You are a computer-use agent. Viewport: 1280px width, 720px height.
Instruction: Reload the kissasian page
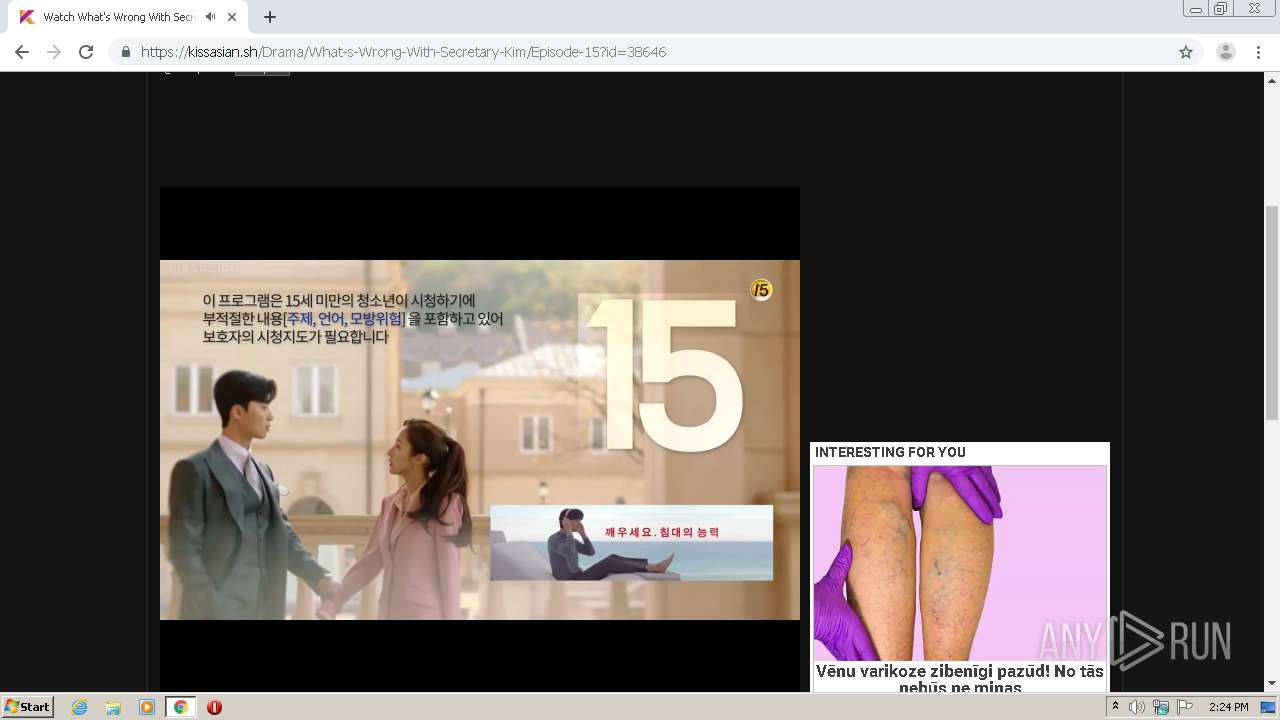coord(86,52)
